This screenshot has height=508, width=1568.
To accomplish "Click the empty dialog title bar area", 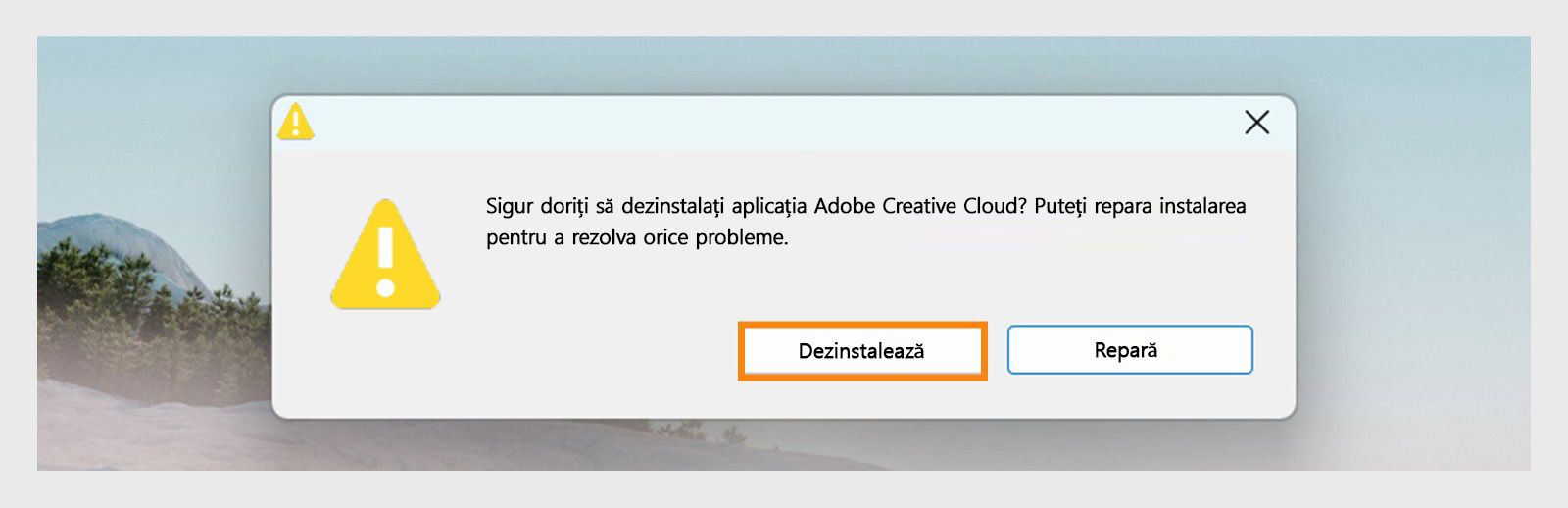I will tap(764, 124).
